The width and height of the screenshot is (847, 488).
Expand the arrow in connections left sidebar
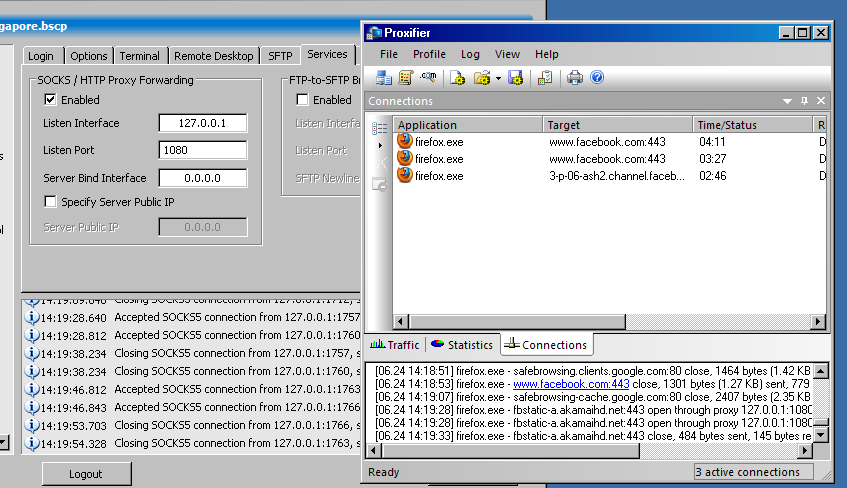(x=380, y=146)
